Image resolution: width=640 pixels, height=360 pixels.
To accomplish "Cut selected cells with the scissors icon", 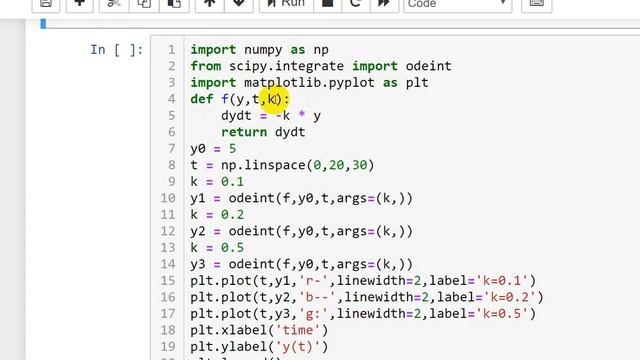I will [x=114, y=4].
